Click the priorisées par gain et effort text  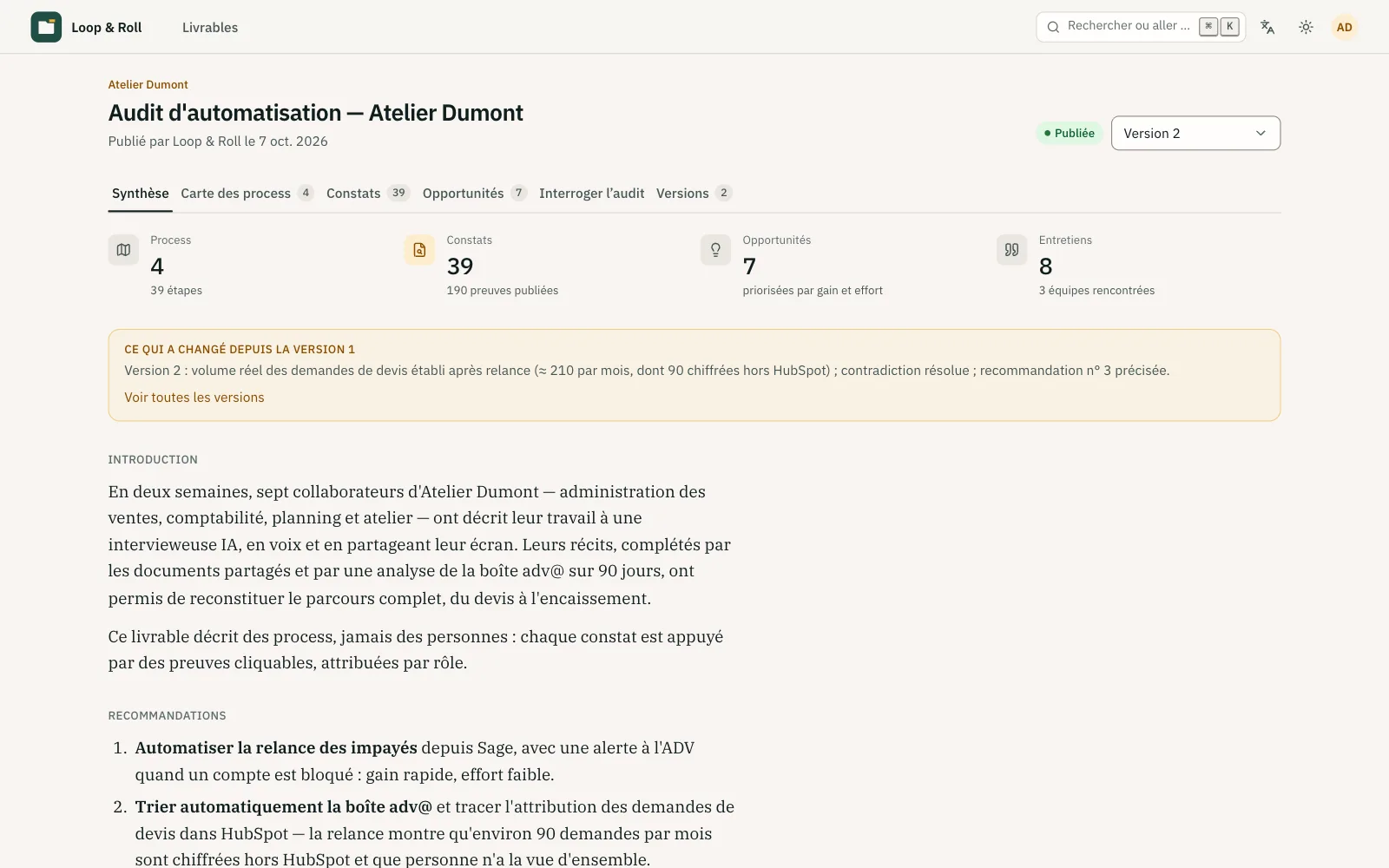[x=813, y=291]
